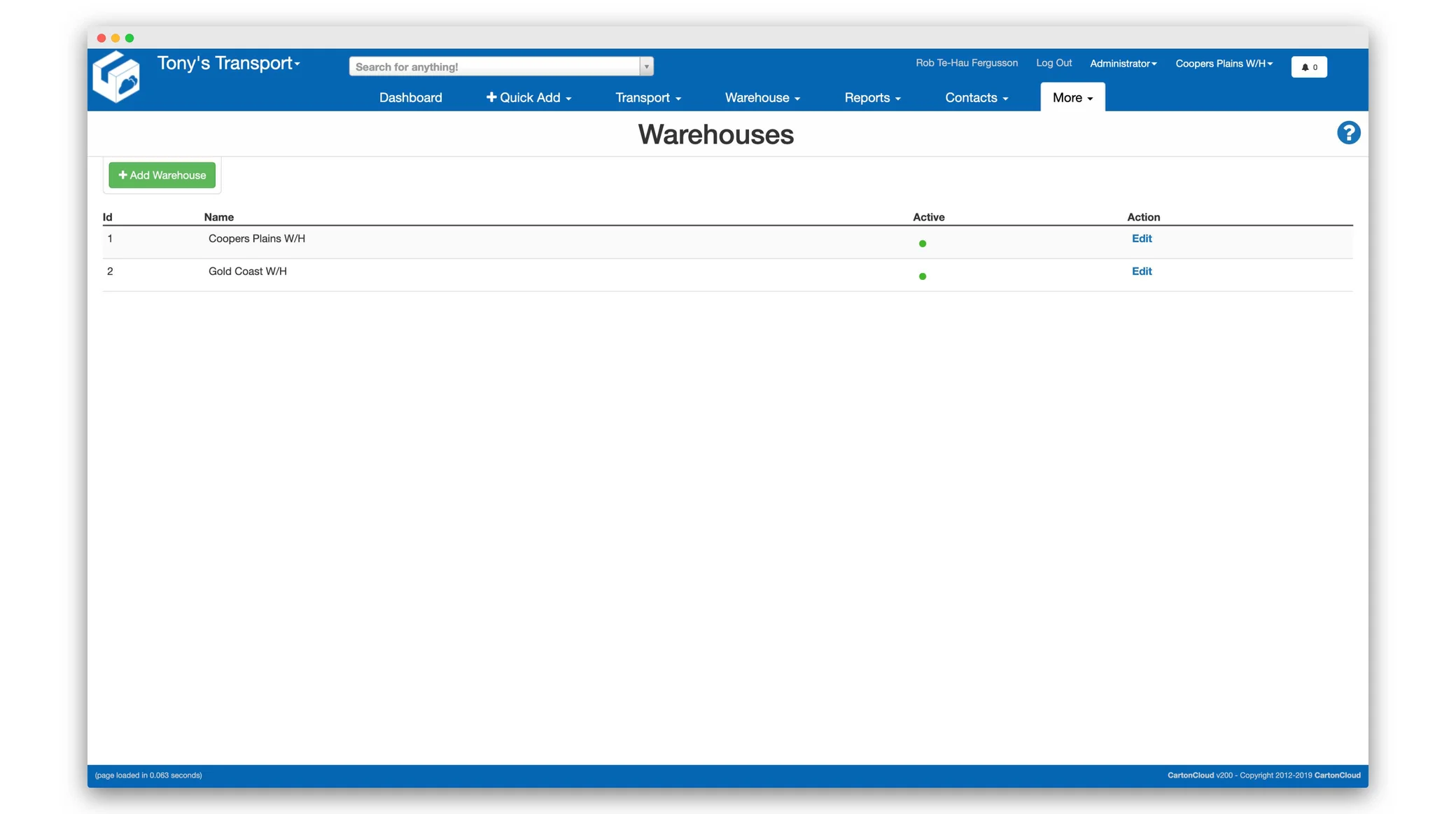Go to the Dashboard tab

click(x=410, y=98)
